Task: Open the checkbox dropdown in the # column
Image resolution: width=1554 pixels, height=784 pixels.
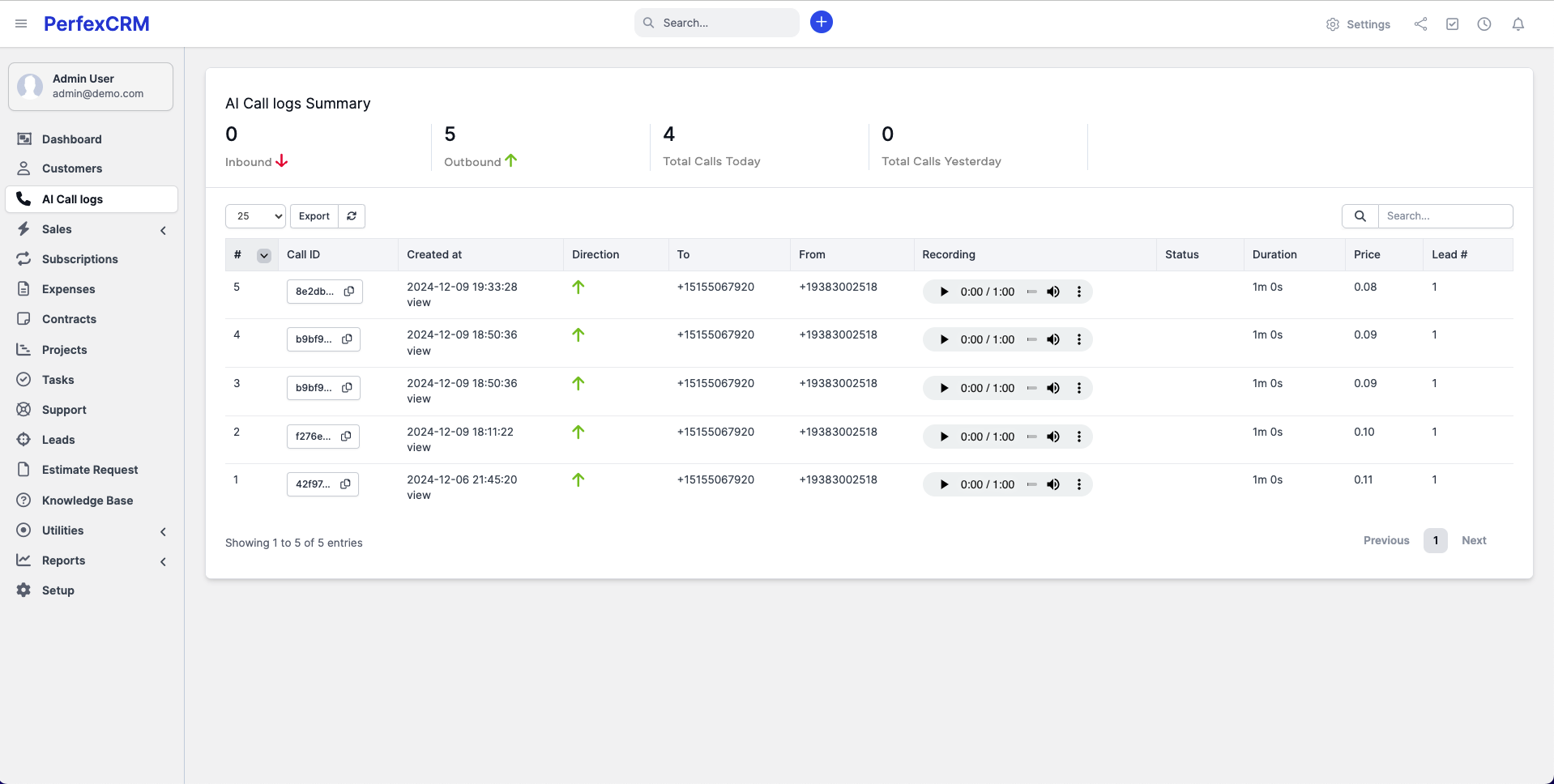Action: tap(263, 255)
